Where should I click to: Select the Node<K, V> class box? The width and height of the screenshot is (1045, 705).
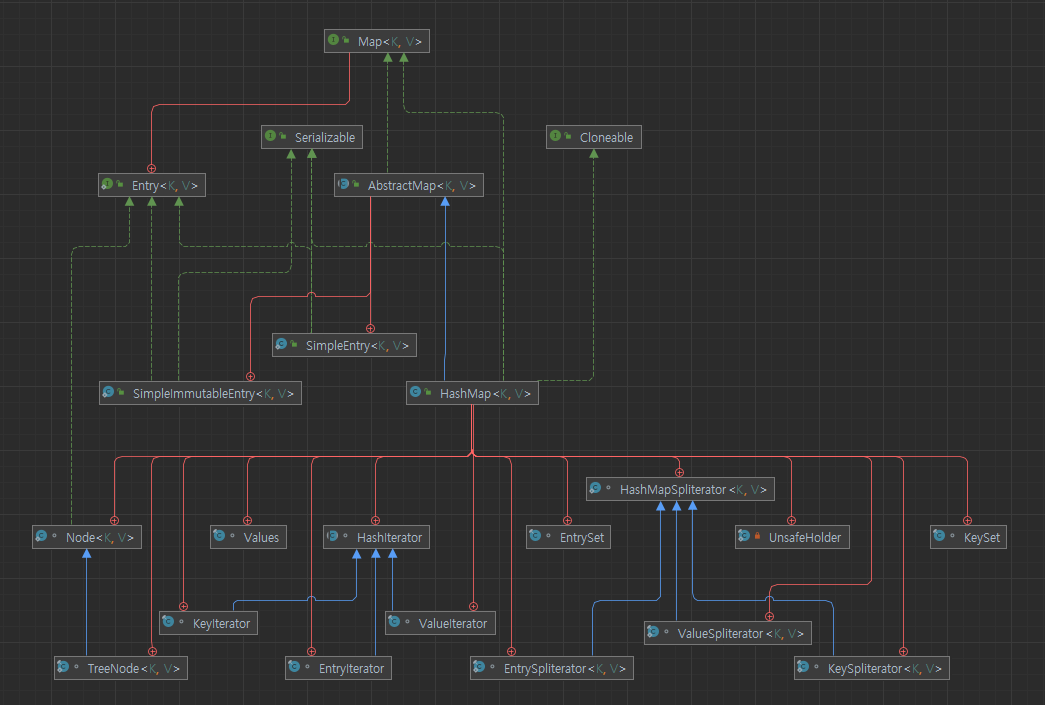(87, 537)
